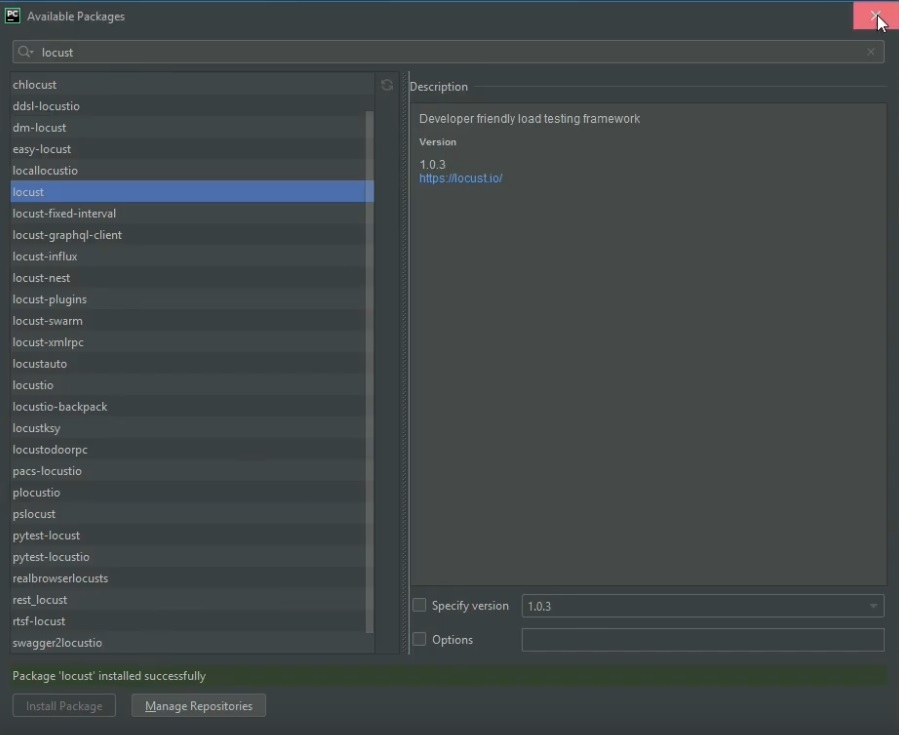Select the pytest-locustio package

192,557
